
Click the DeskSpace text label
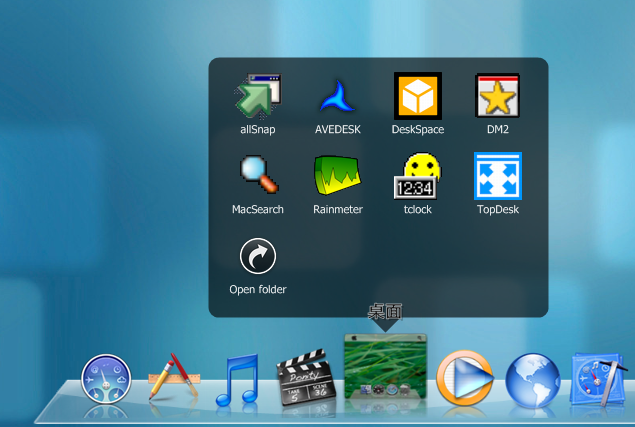[418, 129]
